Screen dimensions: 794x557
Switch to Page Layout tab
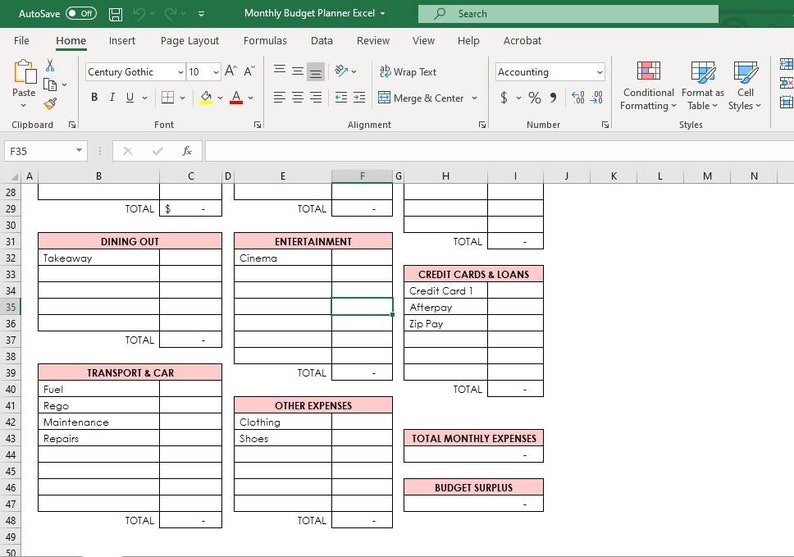(189, 41)
